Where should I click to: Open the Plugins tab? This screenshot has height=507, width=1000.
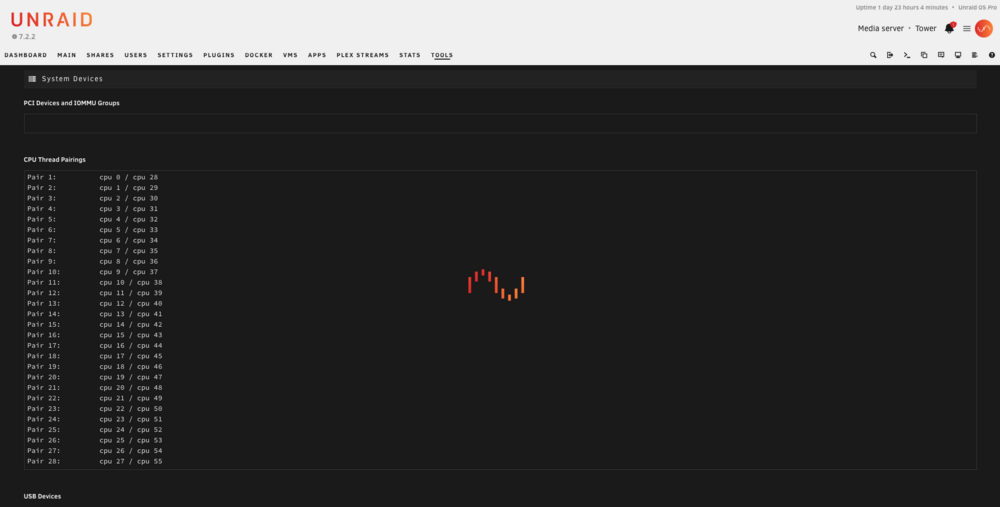[219, 55]
